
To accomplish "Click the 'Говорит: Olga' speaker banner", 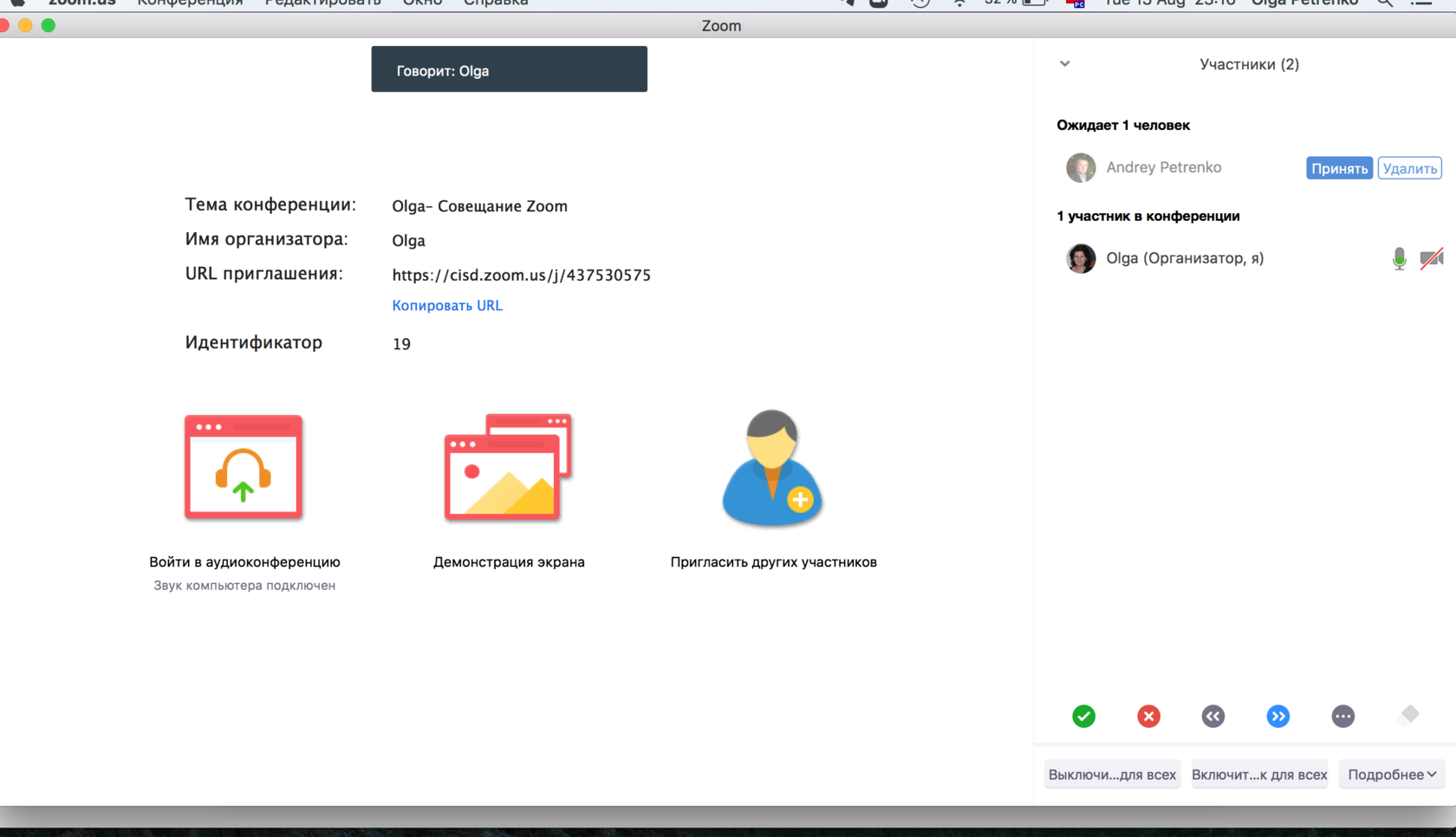I will (509, 69).
